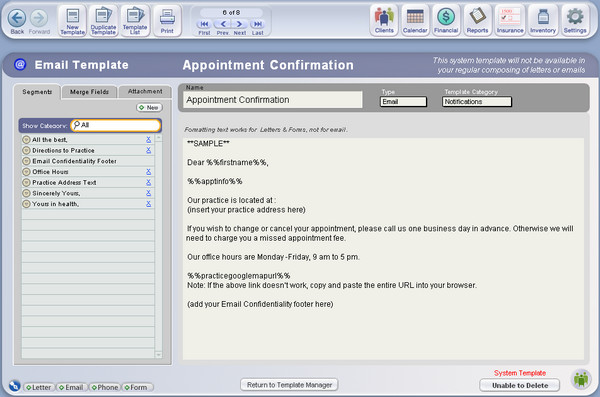The width and height of the screenshot is (600, 397).
Task: Select segment text 'Office Hours'
Action: click(x=50, y=172)
